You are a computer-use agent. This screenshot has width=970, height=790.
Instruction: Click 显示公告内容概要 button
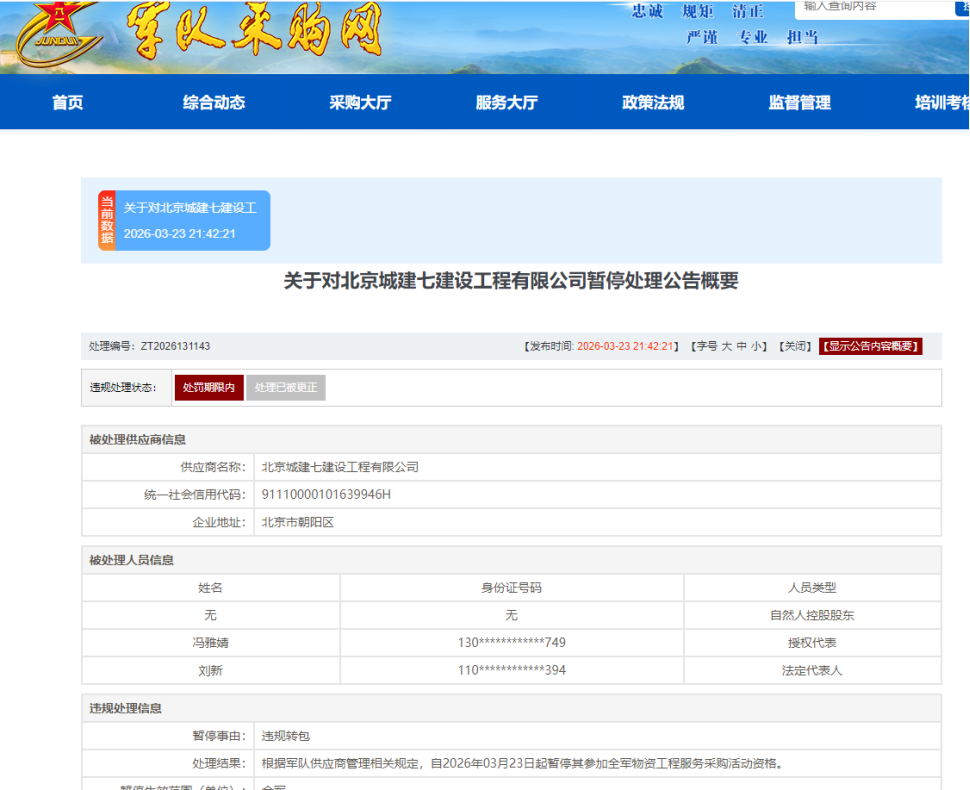[x=870, y=346]
